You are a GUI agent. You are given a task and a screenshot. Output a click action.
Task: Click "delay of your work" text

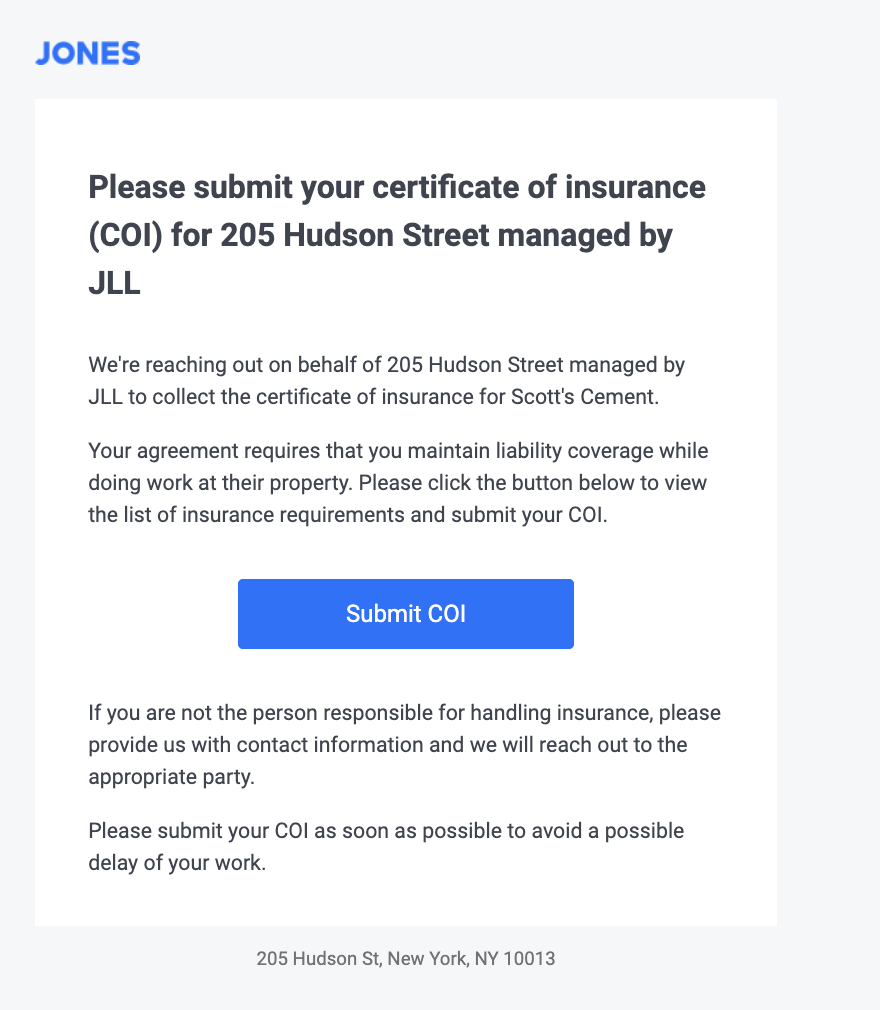click(x=176, y=863)
